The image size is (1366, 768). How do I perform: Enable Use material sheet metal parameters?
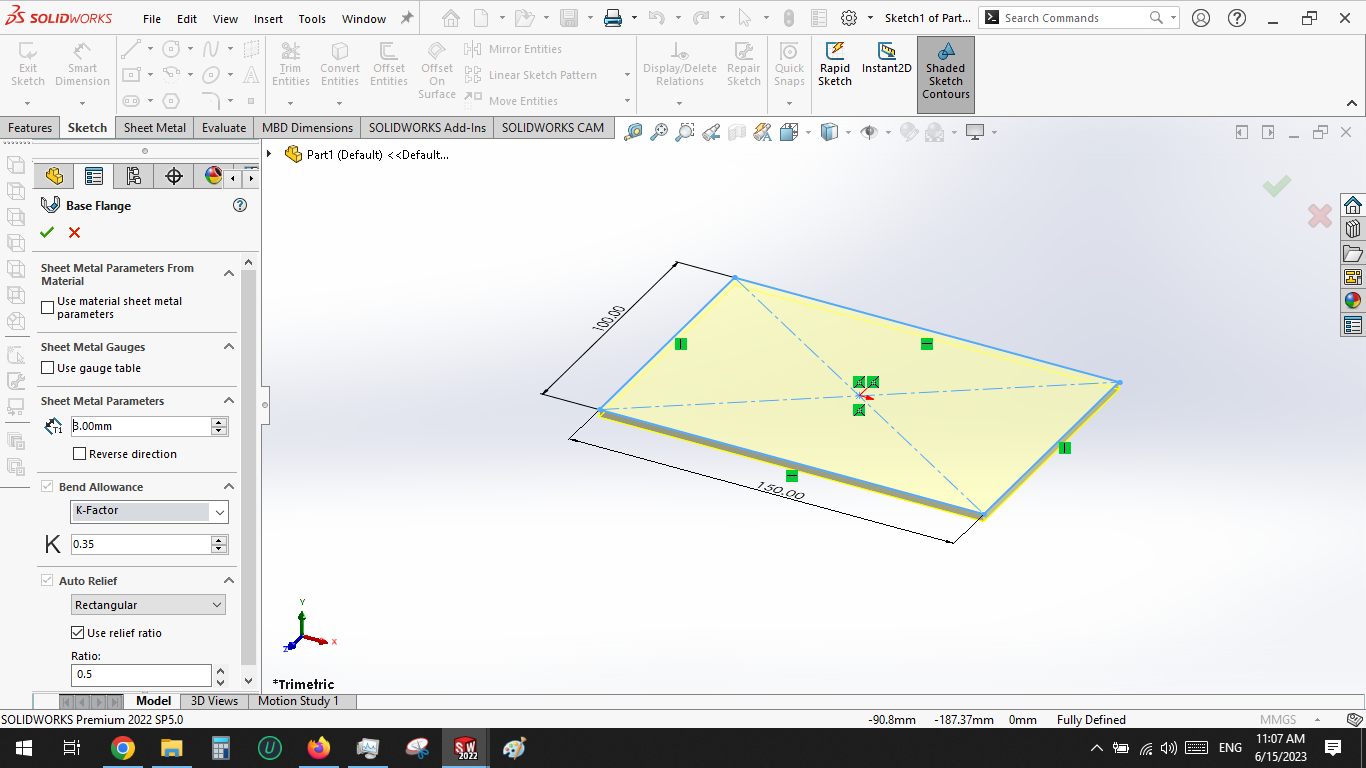pos(47,307)
